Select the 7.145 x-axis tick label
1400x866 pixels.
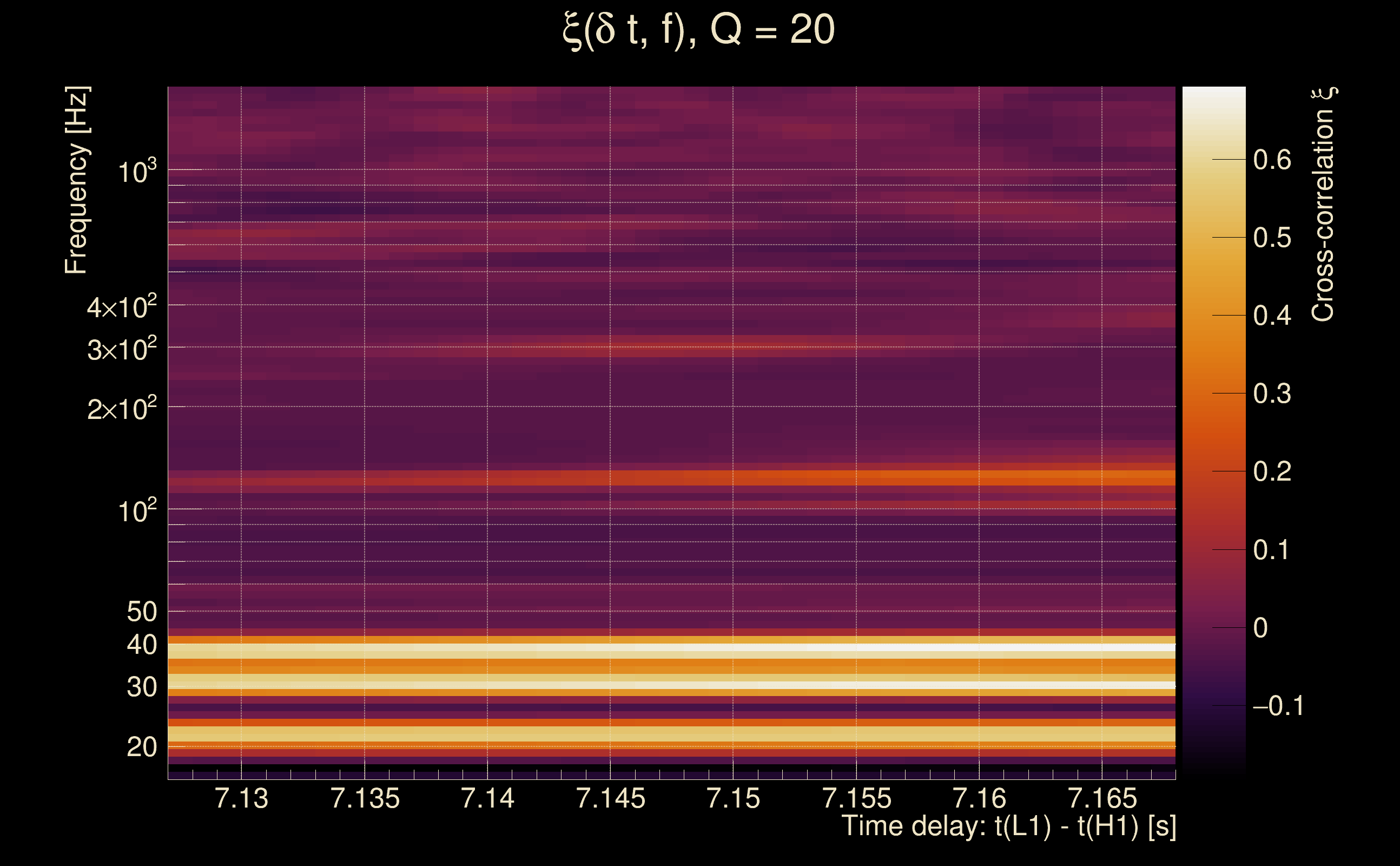coord(610,798)
